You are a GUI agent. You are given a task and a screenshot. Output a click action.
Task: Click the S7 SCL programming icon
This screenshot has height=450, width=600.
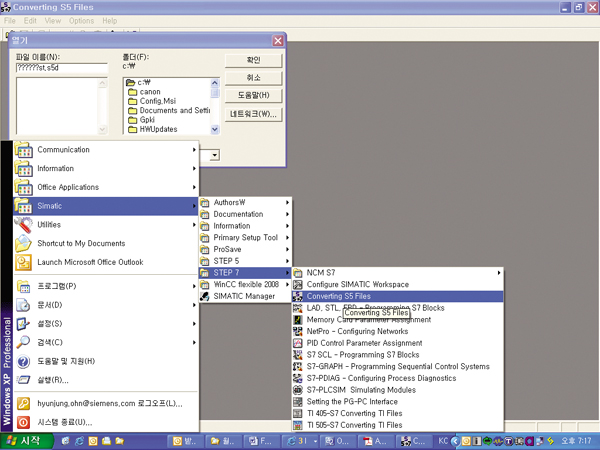pos(298,355)
